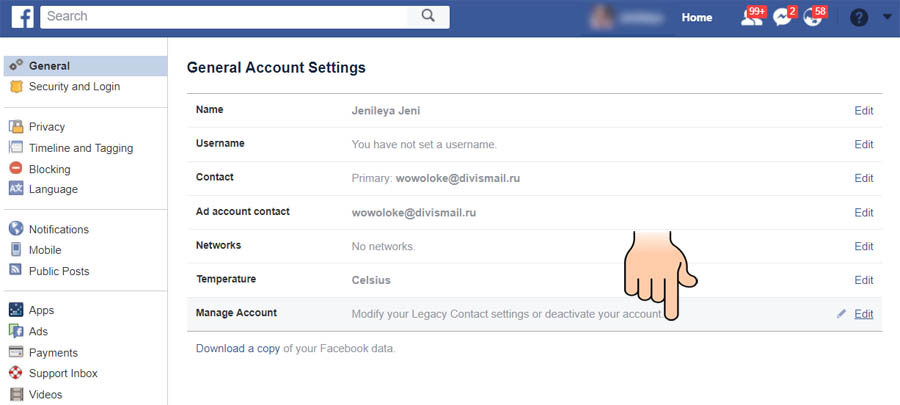Click the Temperature row label

tap(226, 279)
